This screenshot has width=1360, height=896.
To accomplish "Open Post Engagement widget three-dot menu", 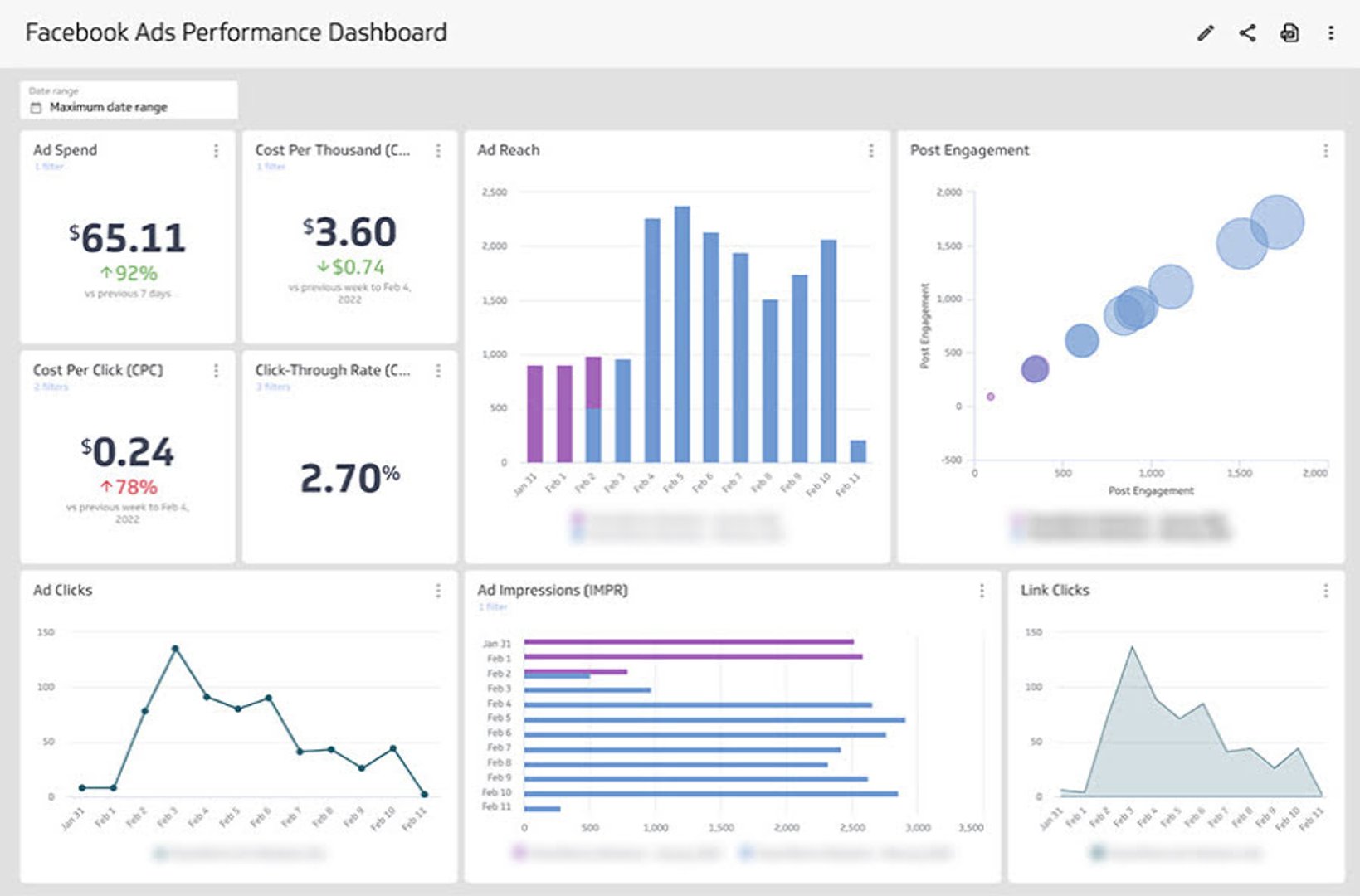I will pyautogui.click(x=1325, y=150).
